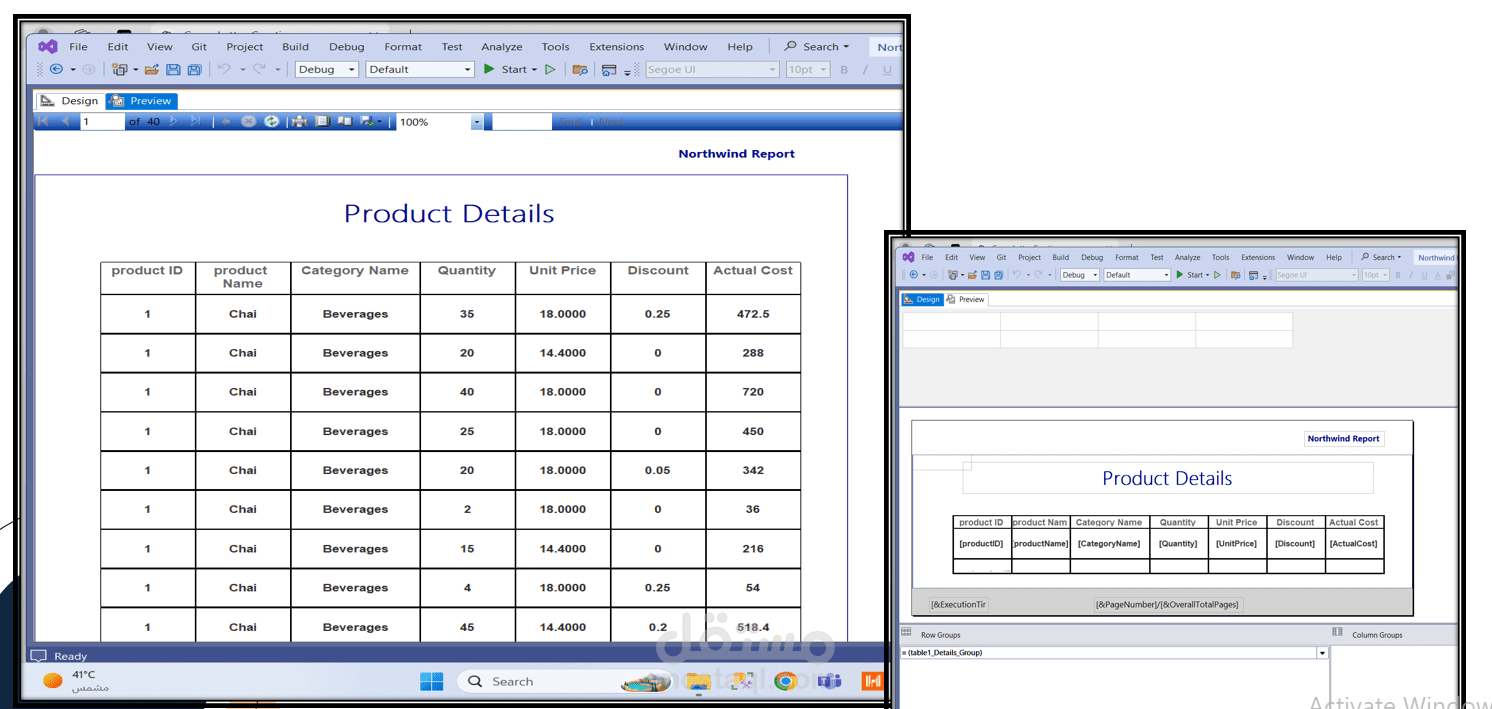Click find text field in preview toolbar
Image resolution: width=1492 pixels, height=709 pixels.
(522, 121)
